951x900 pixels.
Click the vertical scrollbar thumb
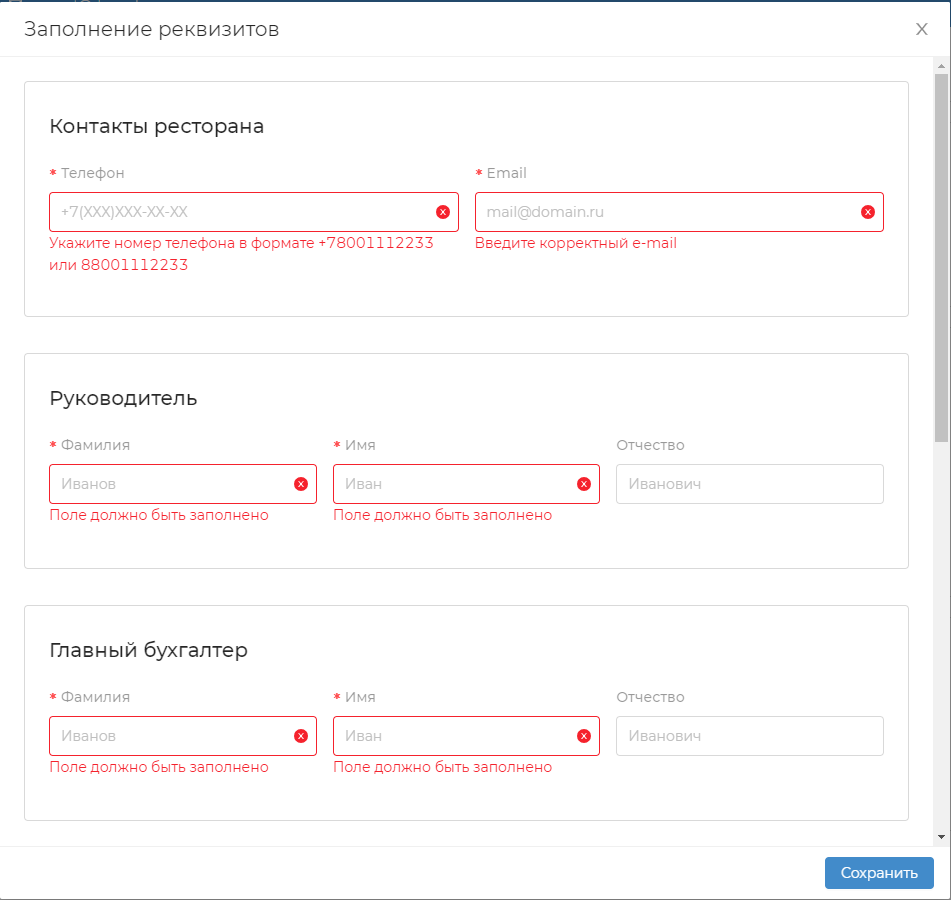point(941,257)
